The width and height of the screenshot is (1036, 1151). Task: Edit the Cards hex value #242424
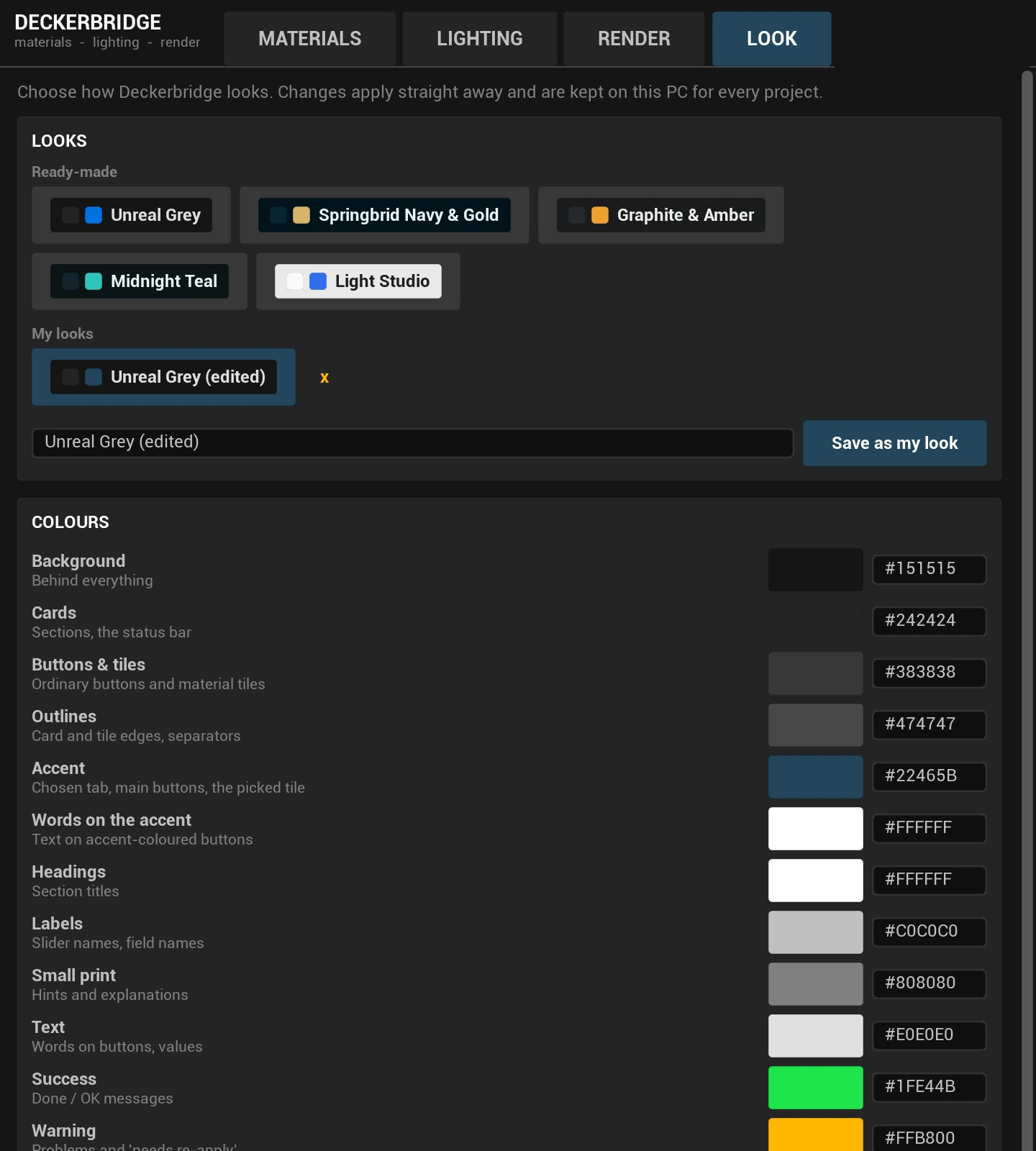[x=929, y=621]
